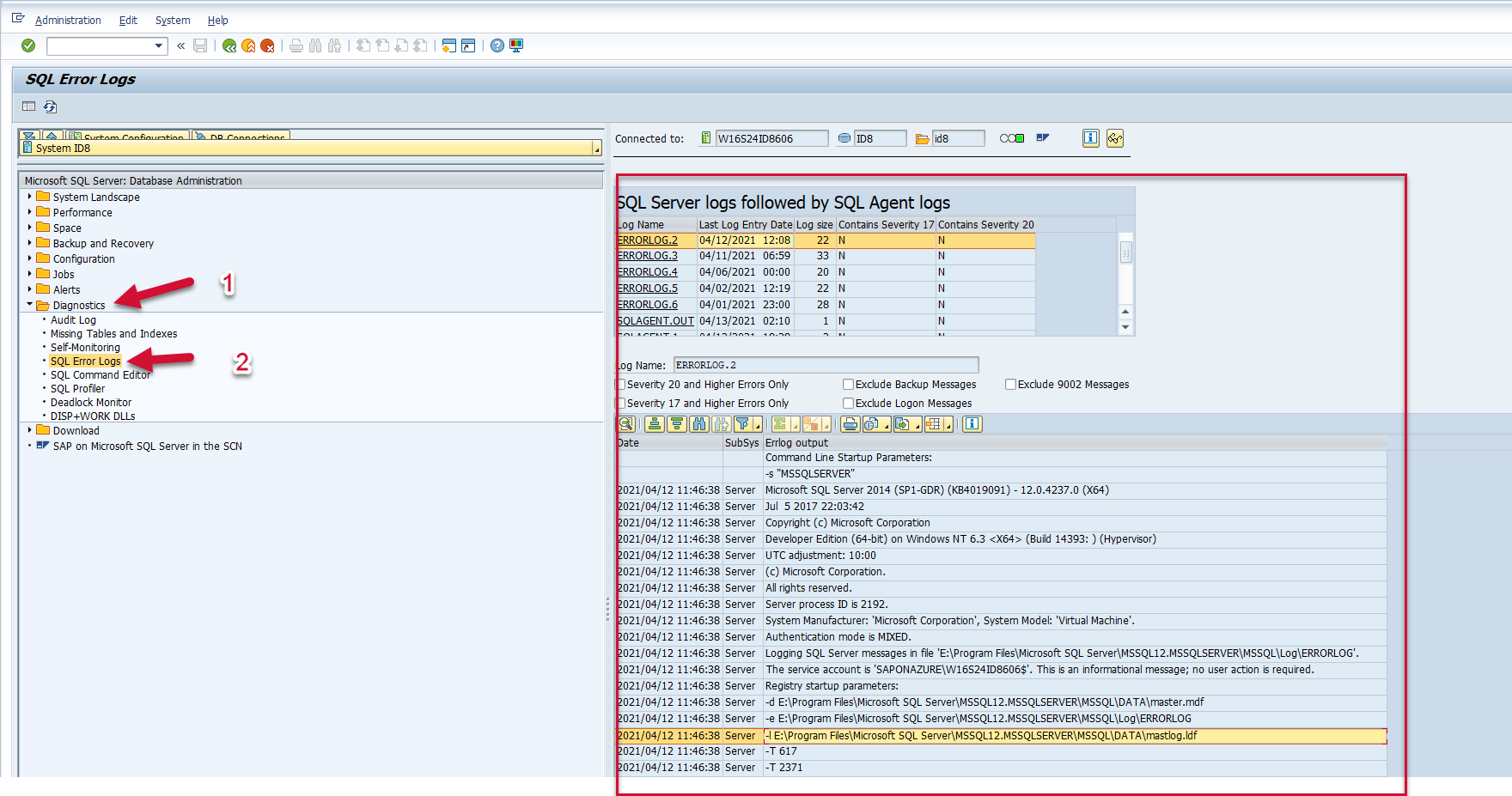Click the Refresh icon under the title
The width and height of the screenshot is (1512, 796).
[x=51, y=106]
